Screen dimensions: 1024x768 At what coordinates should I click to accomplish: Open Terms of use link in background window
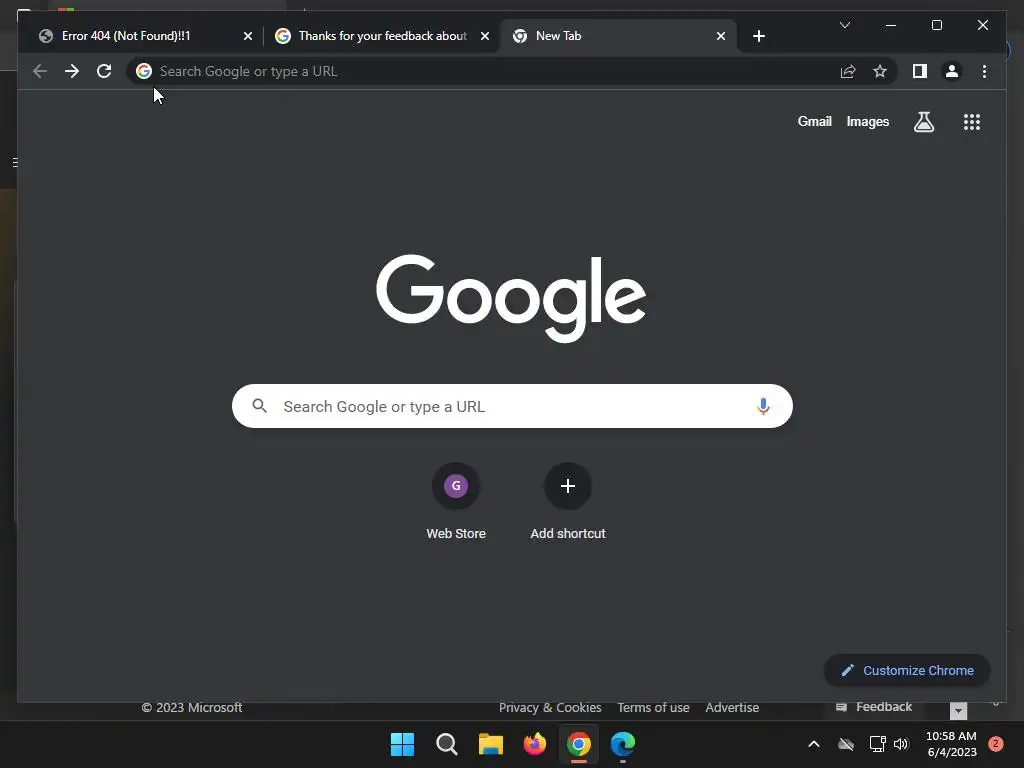(x=653, y=708)
